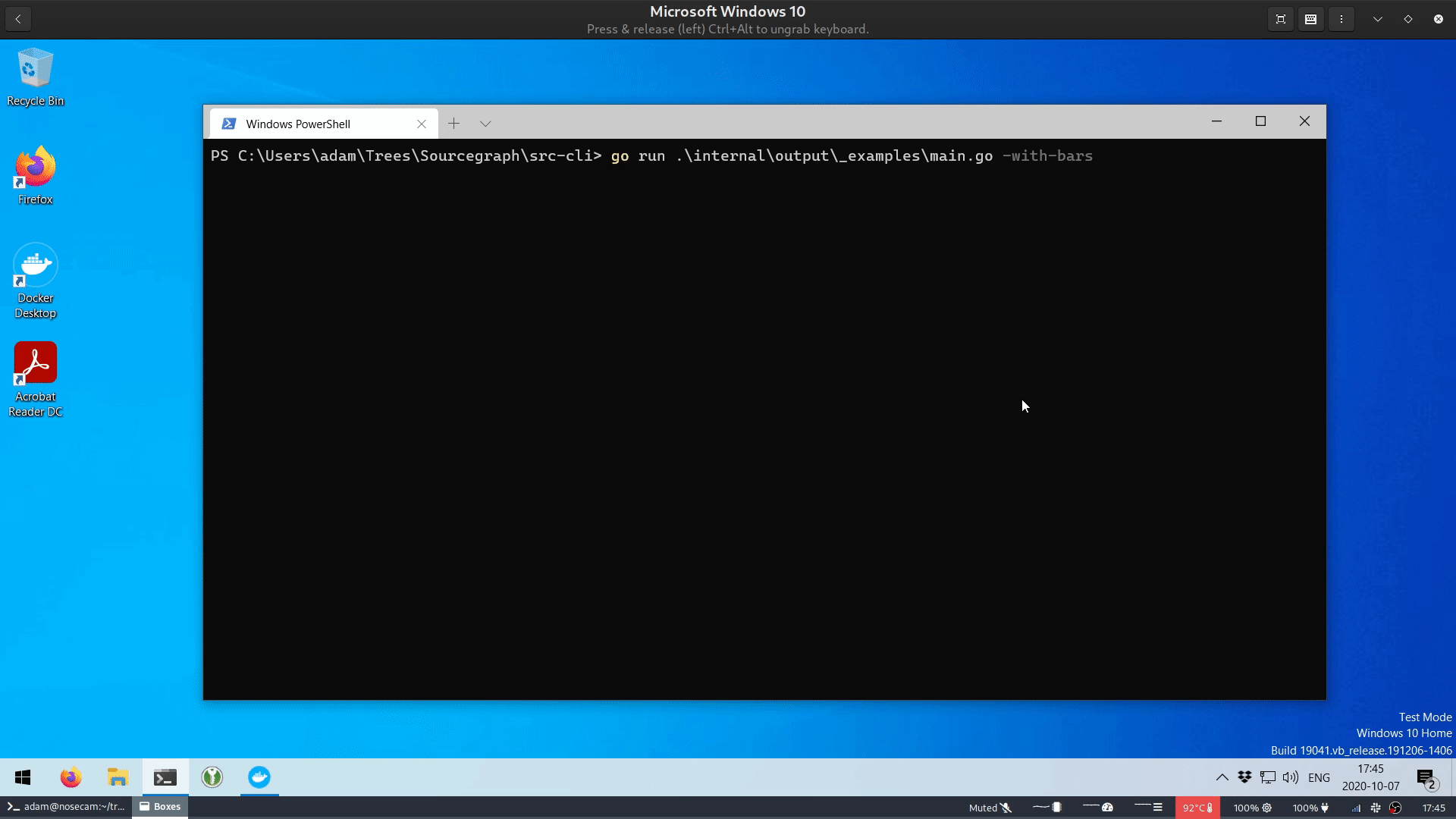Screen dimensions: 1456x819
Task: Open keyboard shortcuts menu in Boxes header
Action: click(x=1311, y=19)
